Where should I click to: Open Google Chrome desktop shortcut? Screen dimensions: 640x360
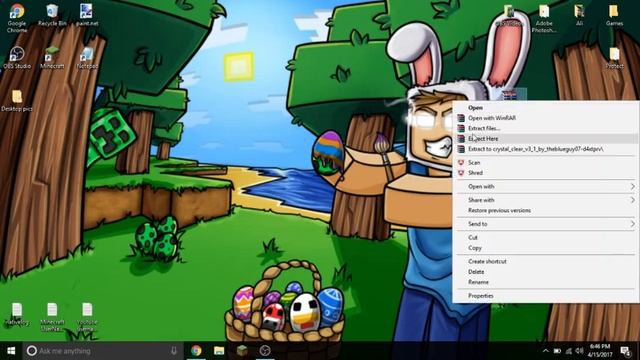pyautogui.click(x=17, y=18)
